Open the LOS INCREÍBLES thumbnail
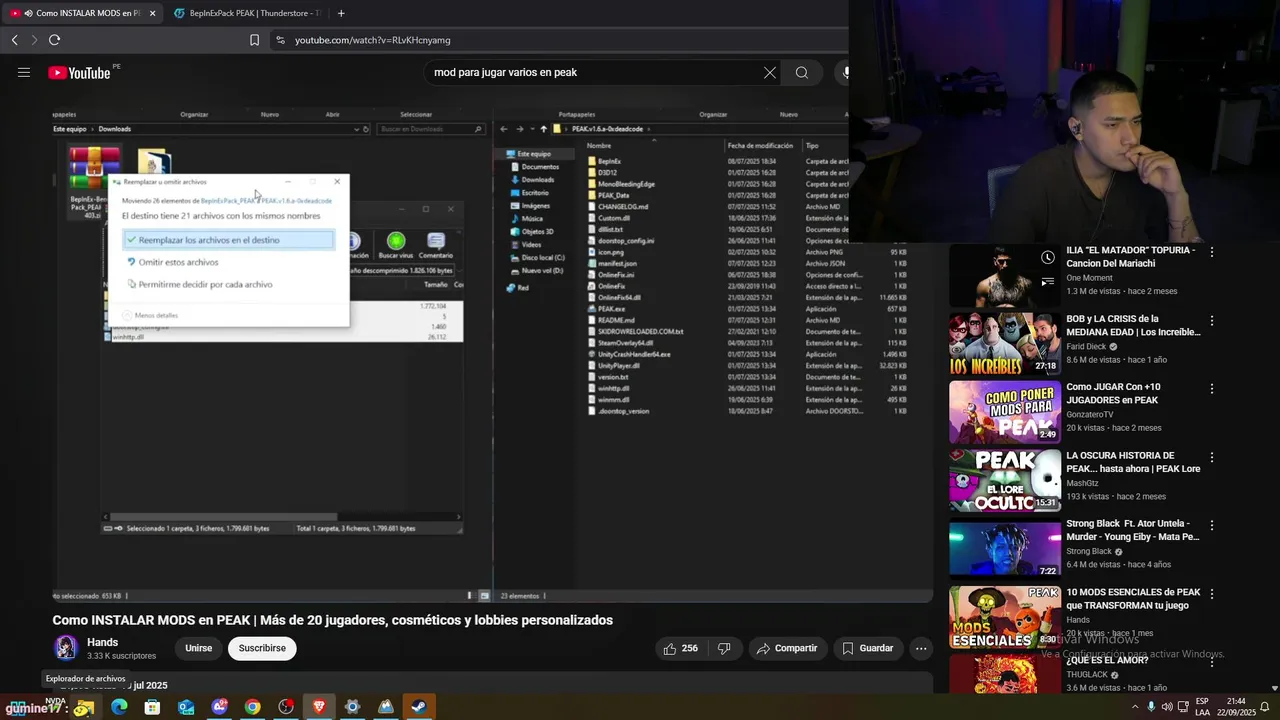 tap(1005, 344)
